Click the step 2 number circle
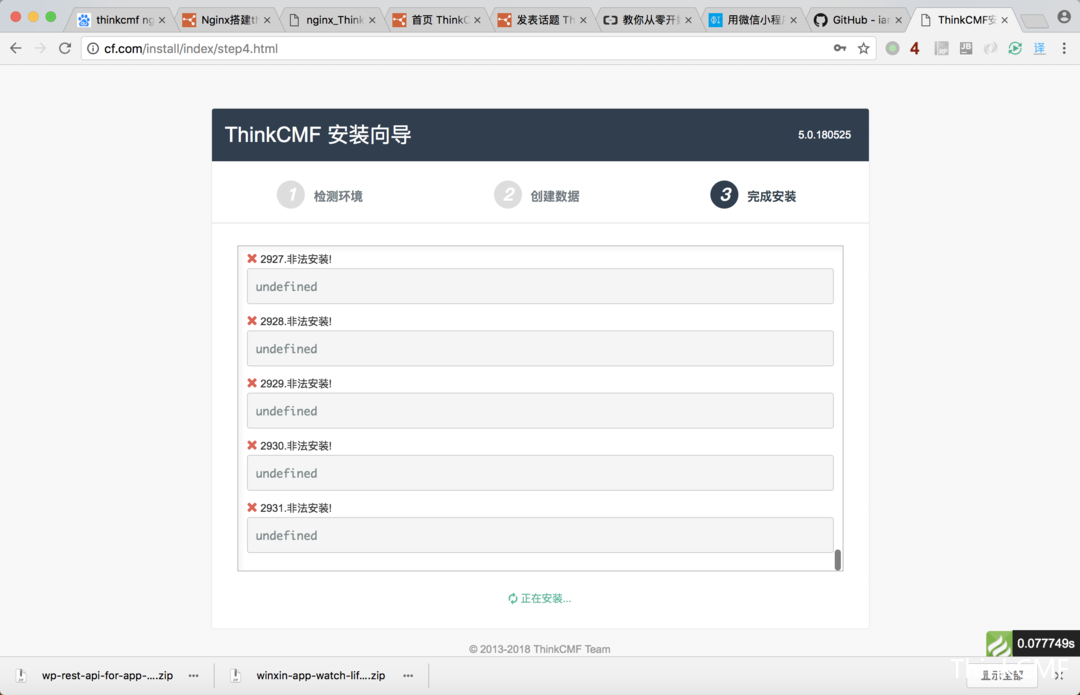Image resolution: width=1080 pixels, height=695 pixels. point(508,195)
